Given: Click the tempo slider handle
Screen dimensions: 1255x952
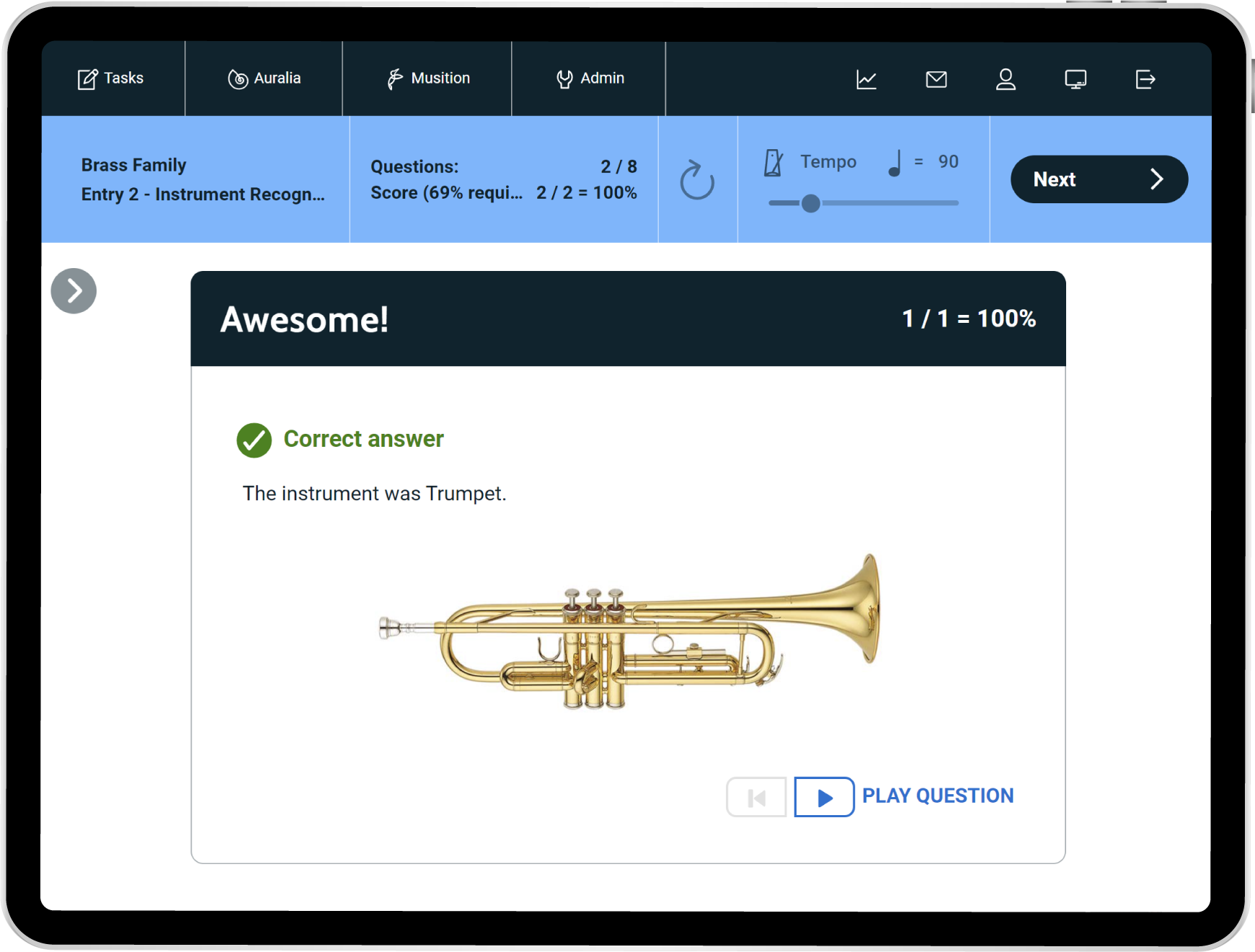Looking at the screenshot, I should [x=810, y=203].
